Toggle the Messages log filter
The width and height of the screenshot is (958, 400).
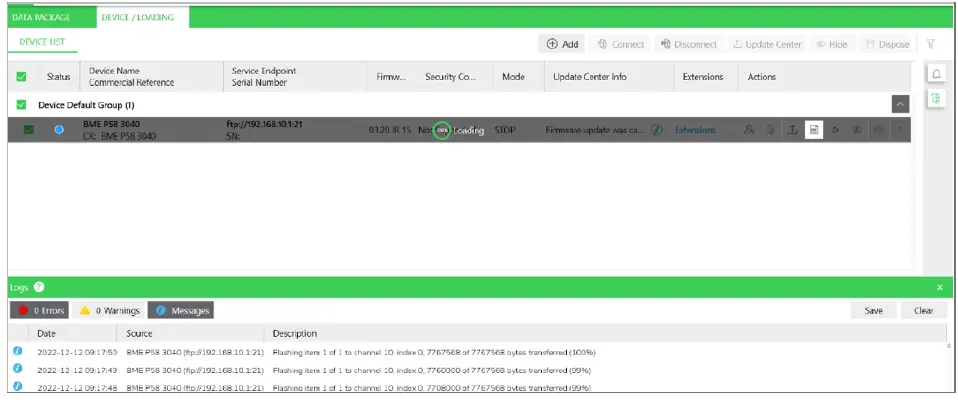click(181, 310)
